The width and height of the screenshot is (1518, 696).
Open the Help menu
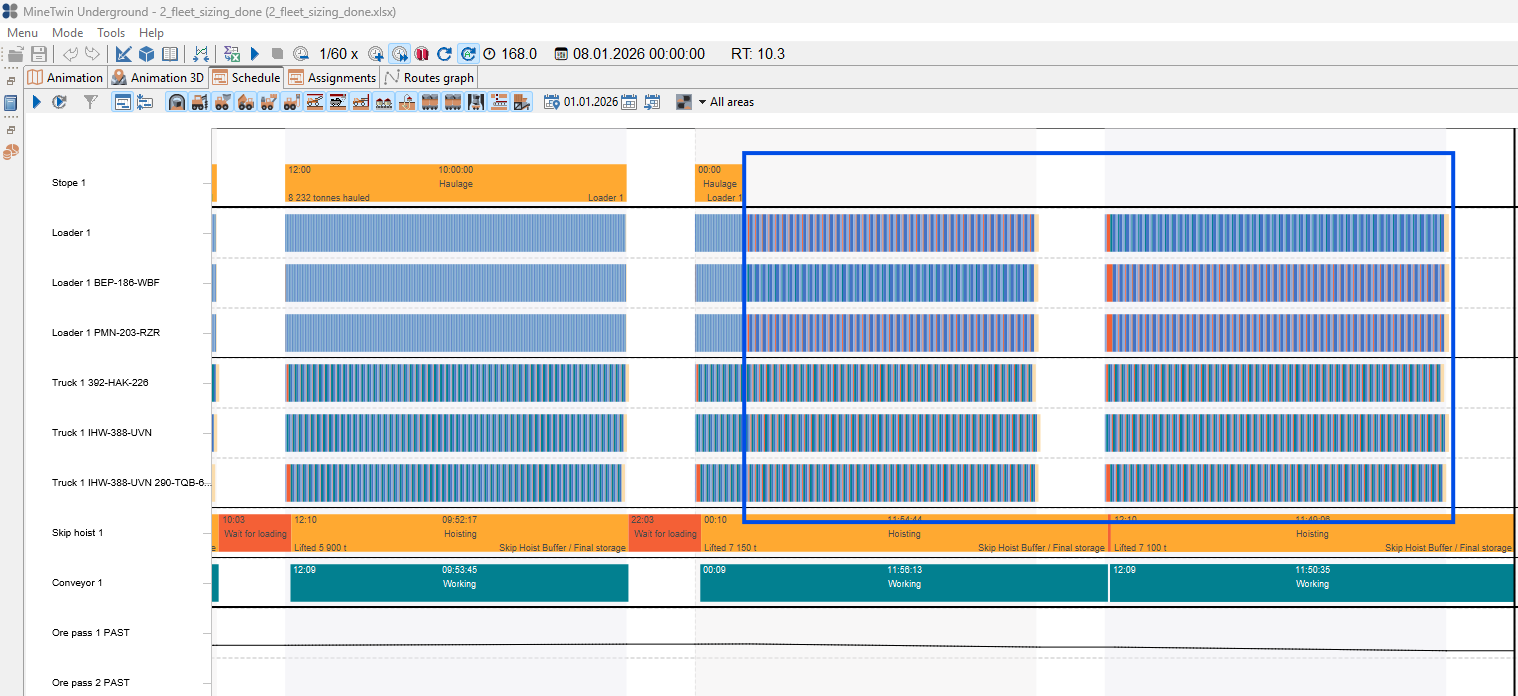coord(151,33)
